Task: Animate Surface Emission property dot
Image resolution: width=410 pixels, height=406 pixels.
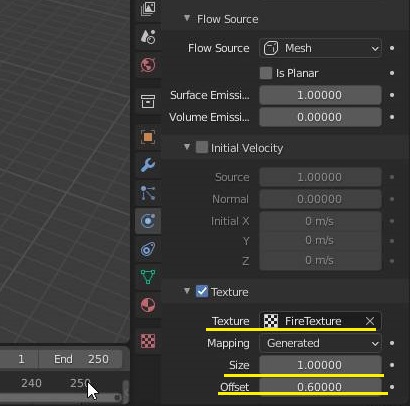Action: click(x=392, y=95)
